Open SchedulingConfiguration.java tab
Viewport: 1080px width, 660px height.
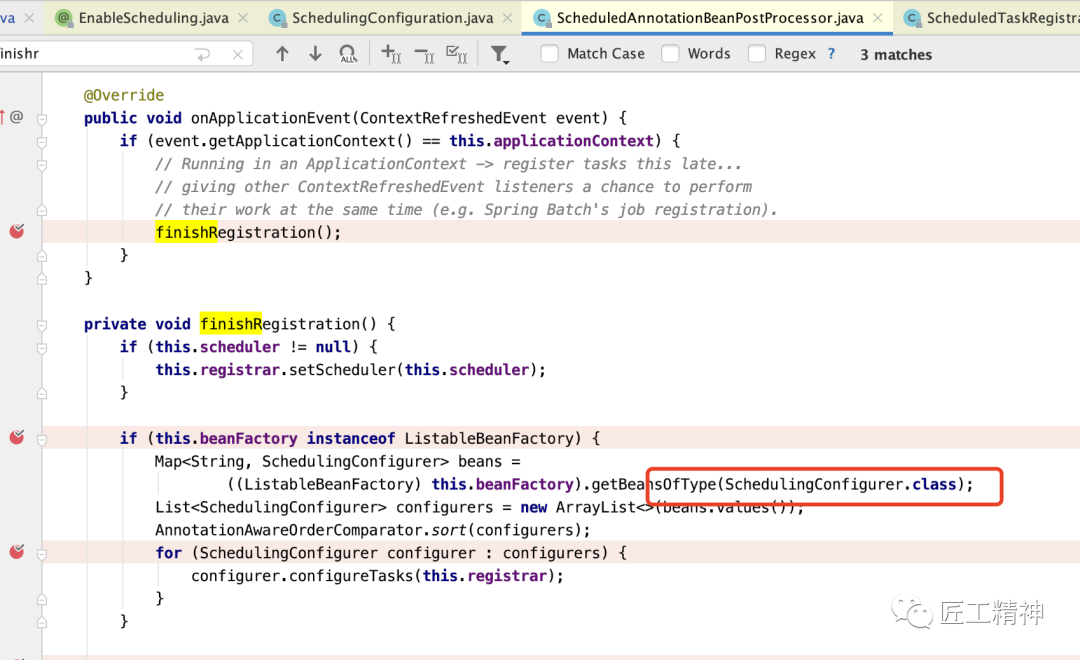click(392, 18)
